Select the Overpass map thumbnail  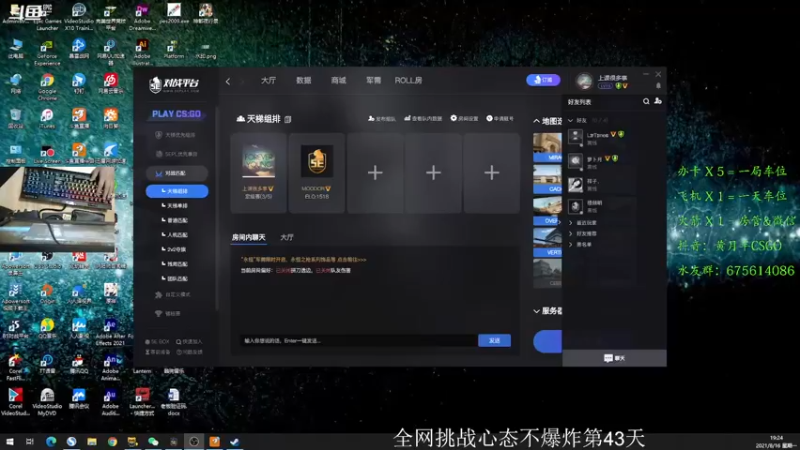[547, 211]
